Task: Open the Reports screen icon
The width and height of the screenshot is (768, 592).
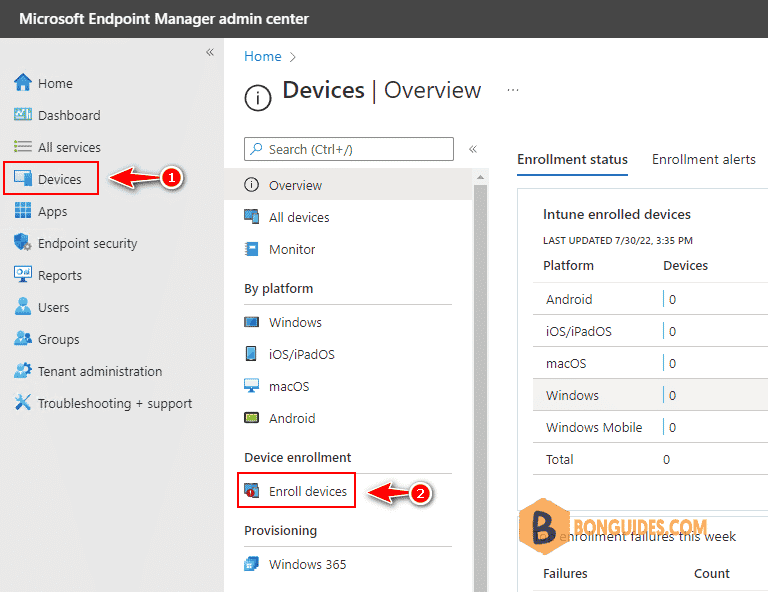Action: [x=23, y=274]
